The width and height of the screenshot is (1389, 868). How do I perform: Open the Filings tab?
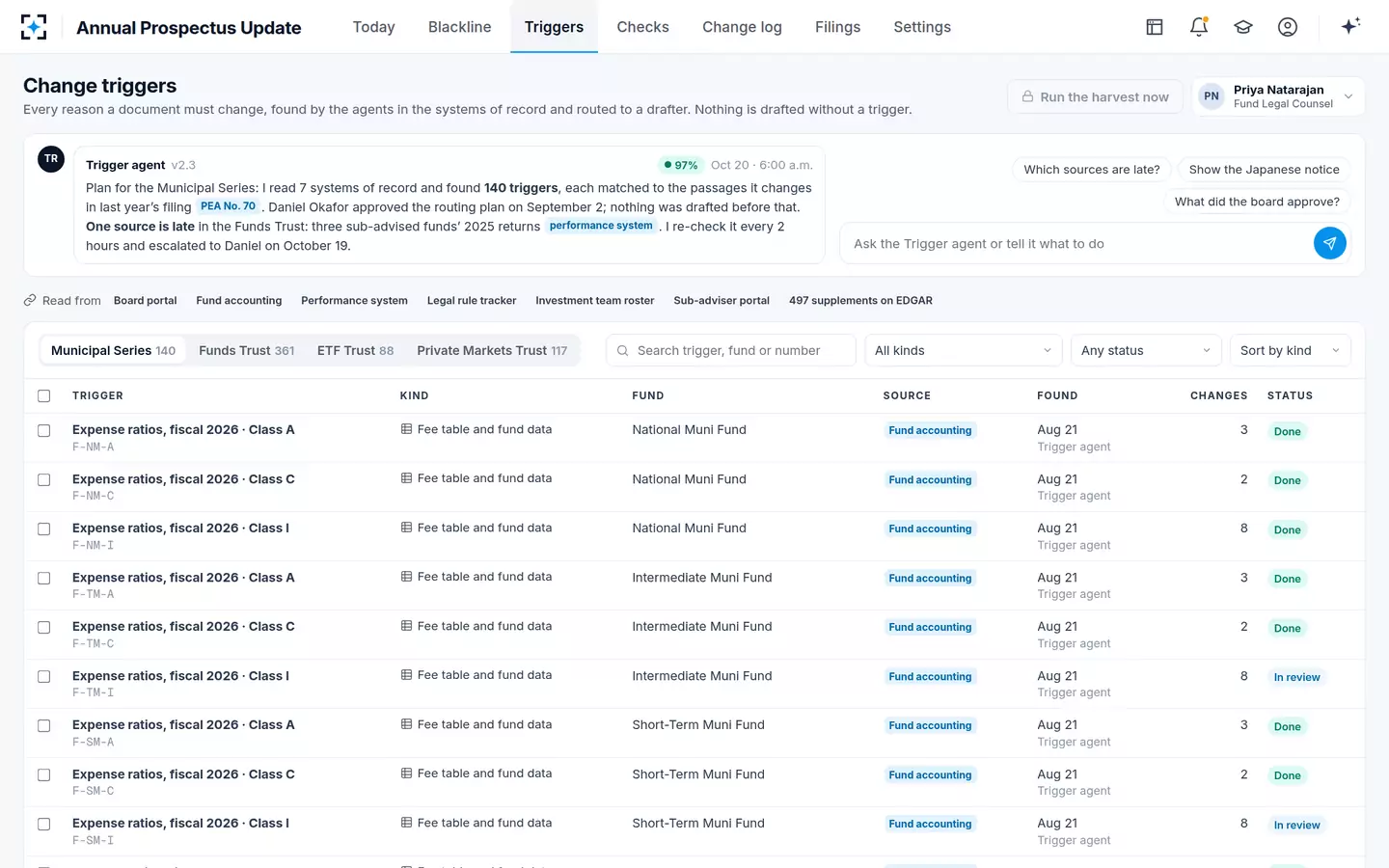[837, 27]
